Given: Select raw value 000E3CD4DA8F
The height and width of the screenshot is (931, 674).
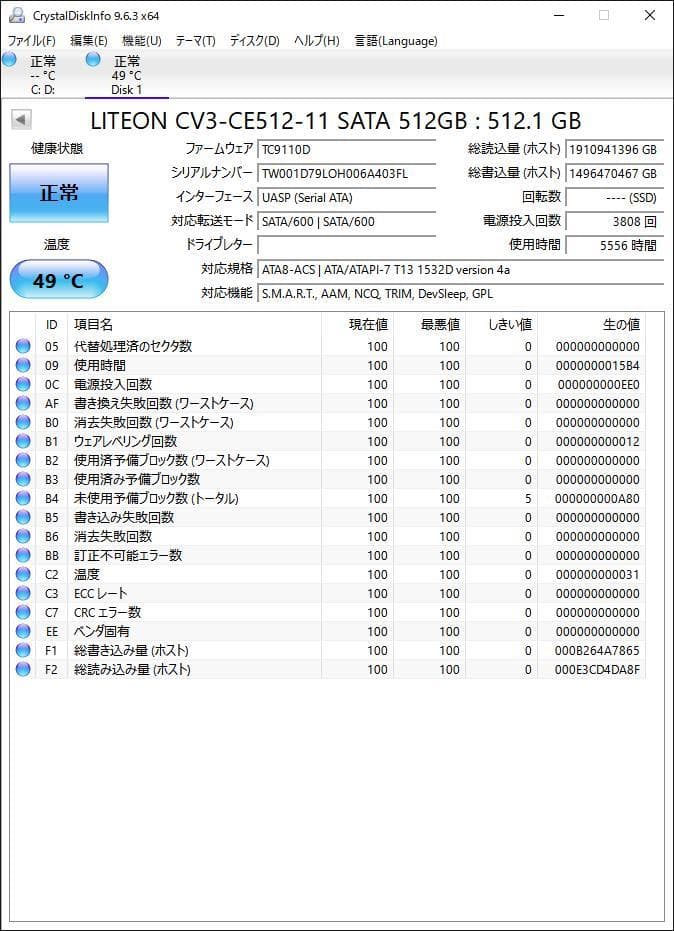Looking at the screenshot, I should 597,670.
